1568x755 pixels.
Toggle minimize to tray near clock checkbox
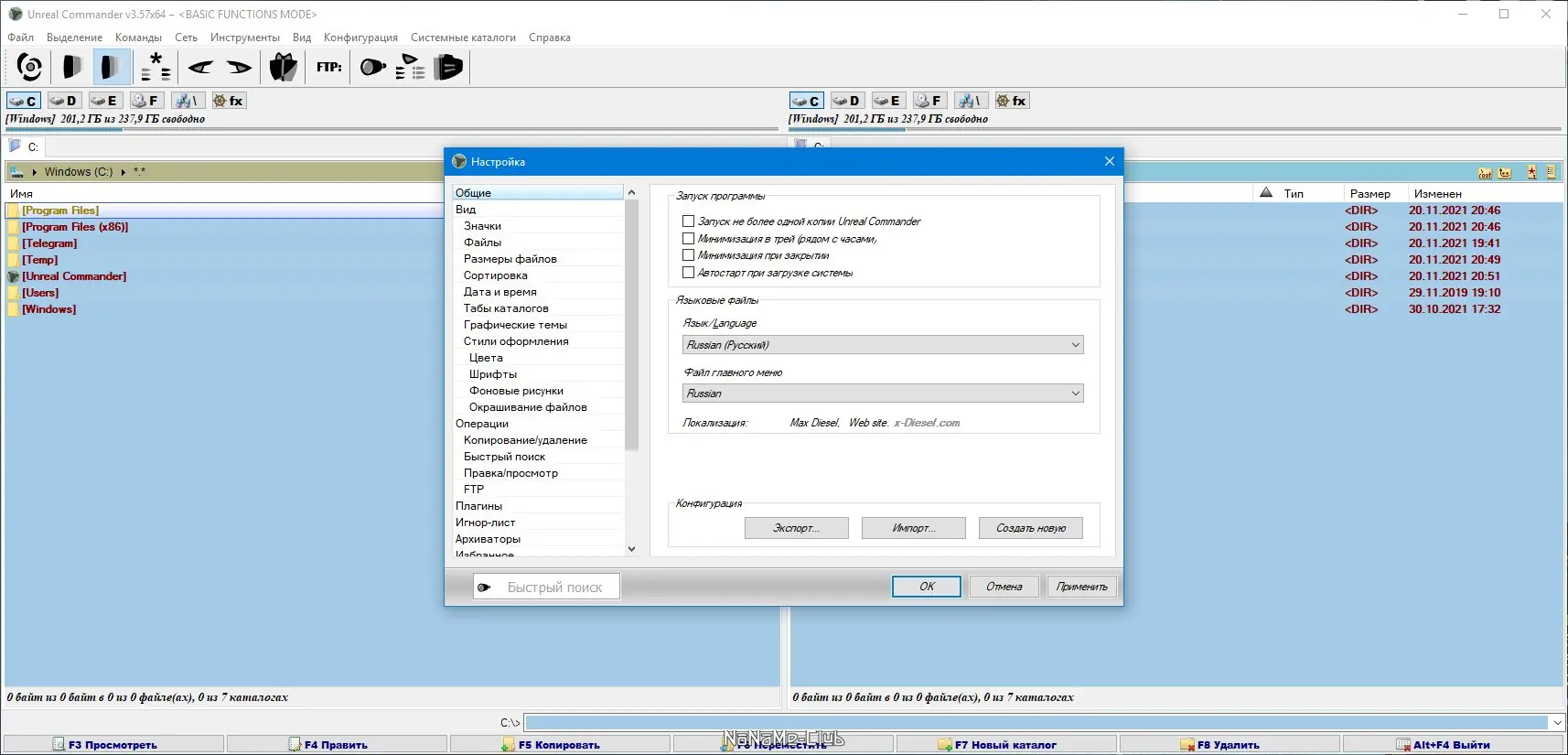coord(688,239)
